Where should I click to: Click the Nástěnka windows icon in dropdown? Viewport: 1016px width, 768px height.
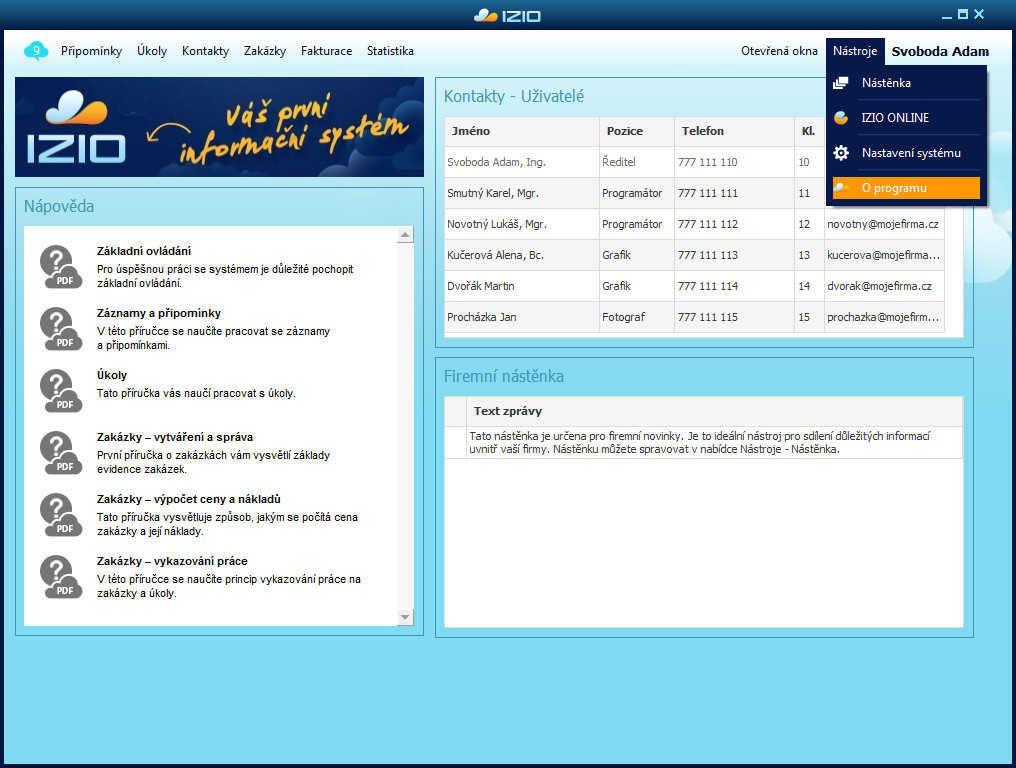[x=840, y=83]
